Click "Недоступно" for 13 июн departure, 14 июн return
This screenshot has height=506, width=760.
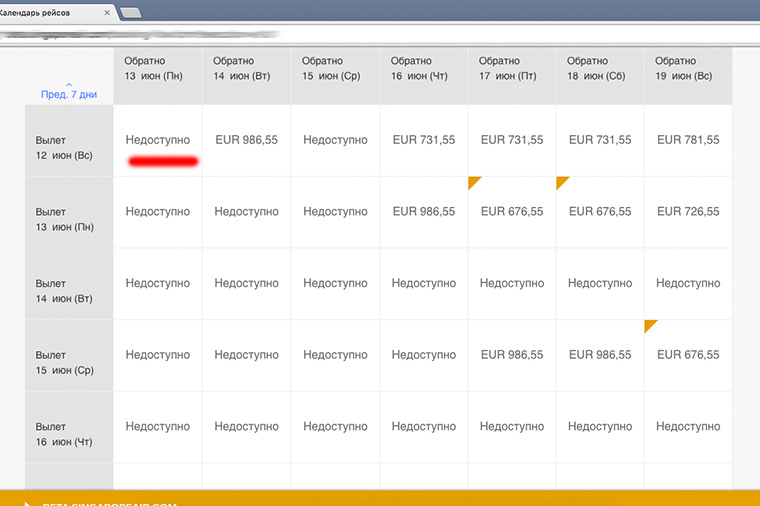click(x=246, y=212)
